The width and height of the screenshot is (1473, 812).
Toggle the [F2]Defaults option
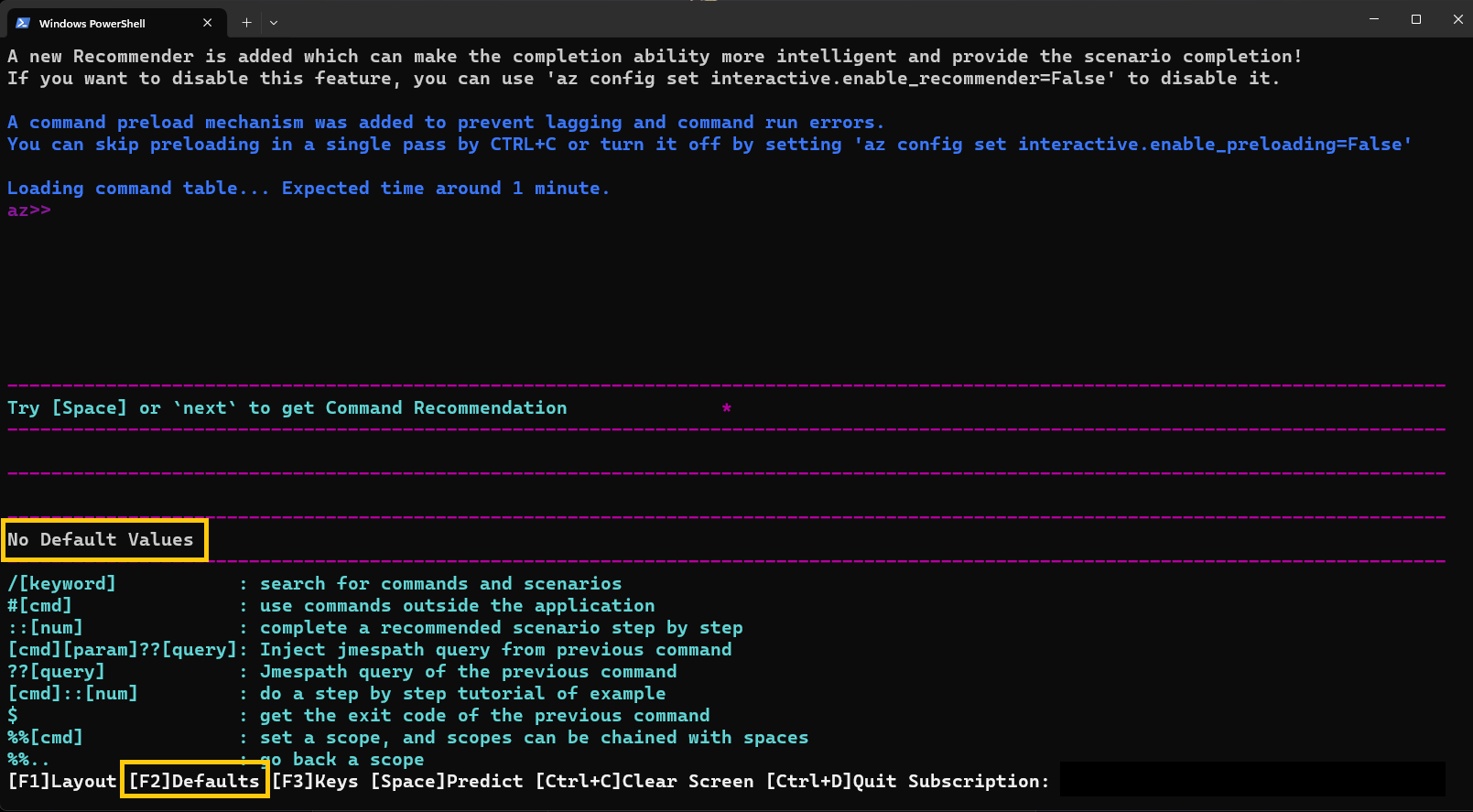pyautogui.click(x=194, y=781)
